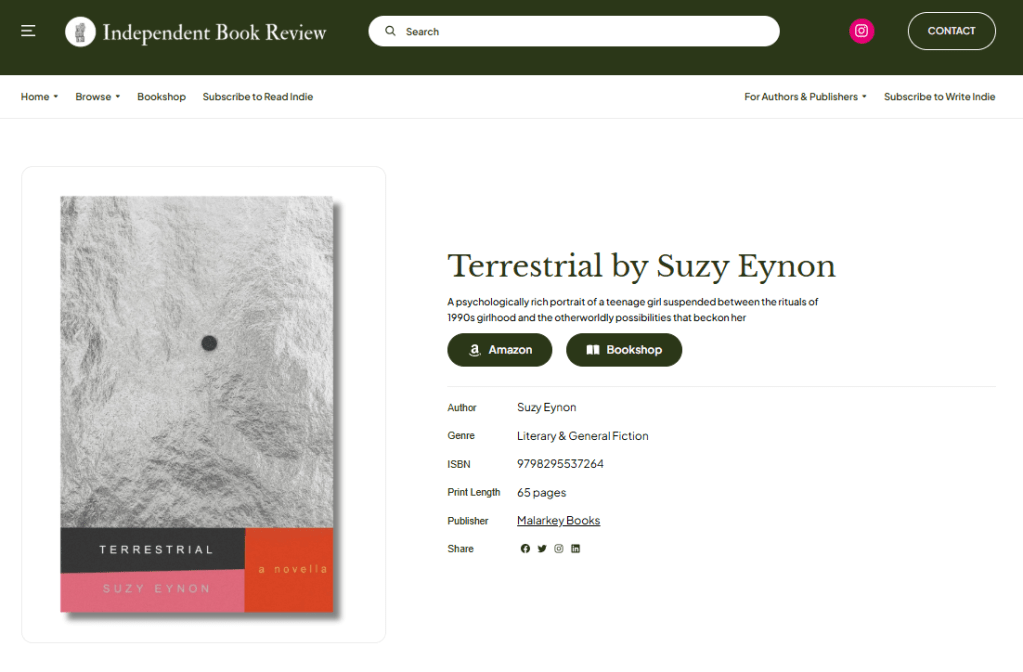Viewport: 1023px width, 672px height.
Task: Open Subscribe to Write Indie
Action: [939, 97]
